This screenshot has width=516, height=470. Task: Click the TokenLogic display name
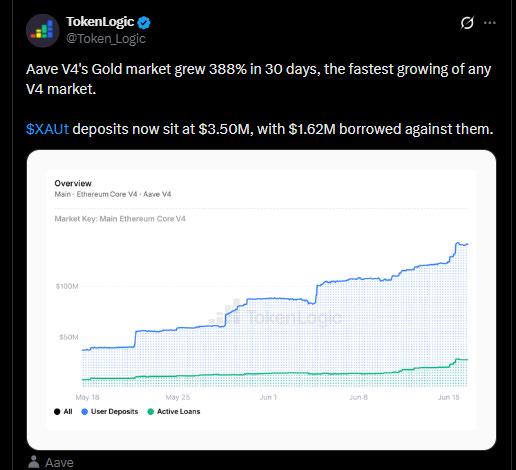pyautogui.click(x=100, y=22)
